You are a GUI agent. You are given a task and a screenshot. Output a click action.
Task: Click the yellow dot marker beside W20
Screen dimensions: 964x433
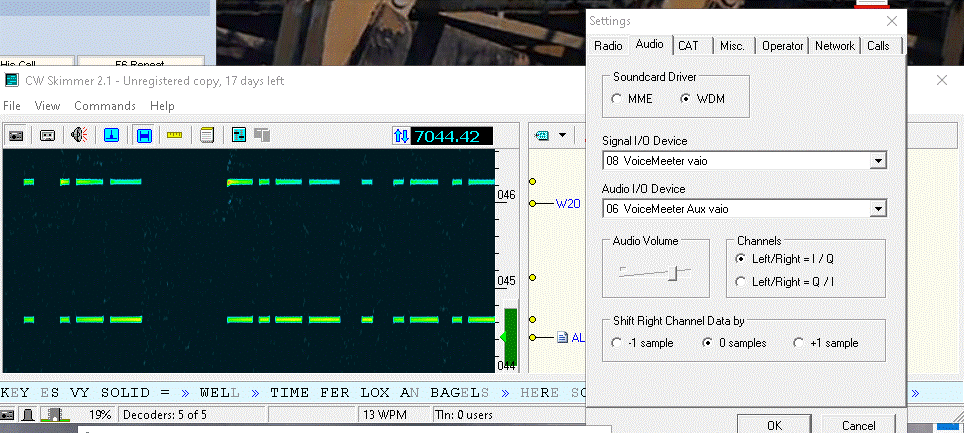(x=532, y=203)
